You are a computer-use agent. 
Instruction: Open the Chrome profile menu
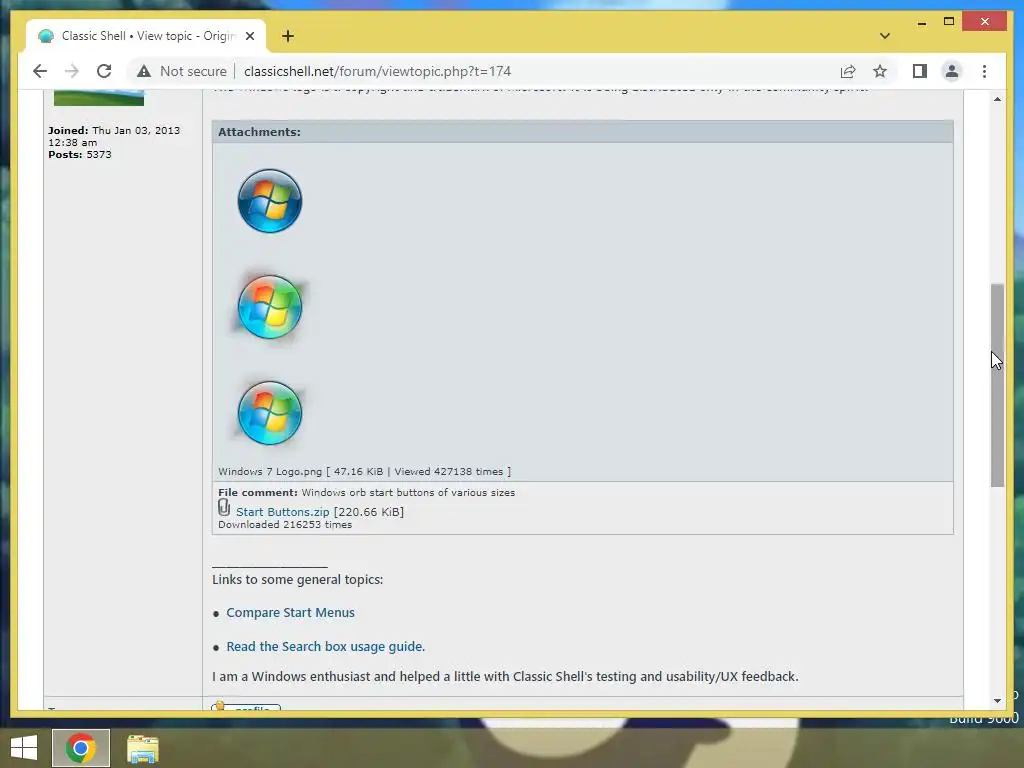(x=952, y=71)
